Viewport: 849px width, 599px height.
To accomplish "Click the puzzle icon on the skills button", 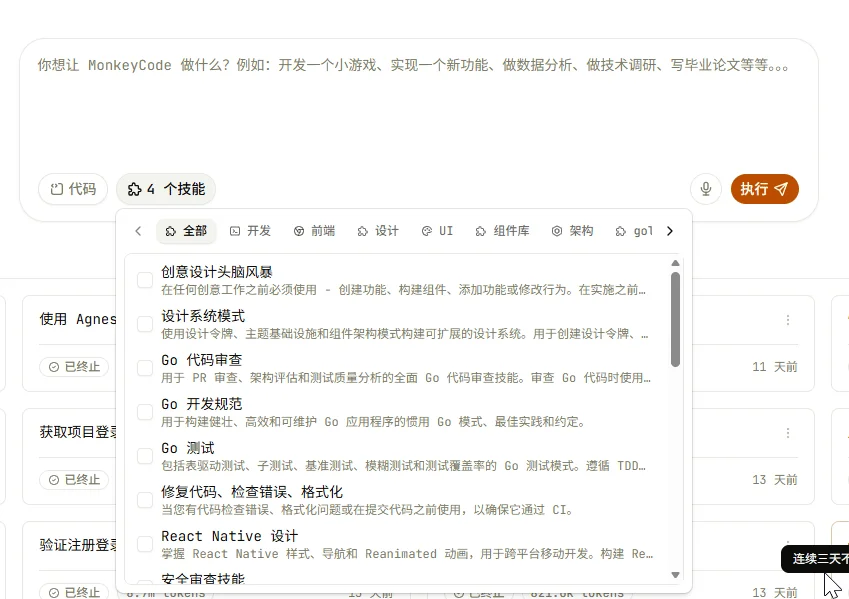I will click(134, 190).
